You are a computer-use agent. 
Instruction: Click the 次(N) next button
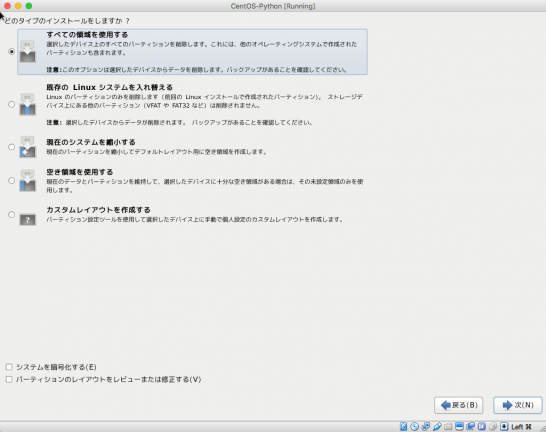tap(518, 405)
